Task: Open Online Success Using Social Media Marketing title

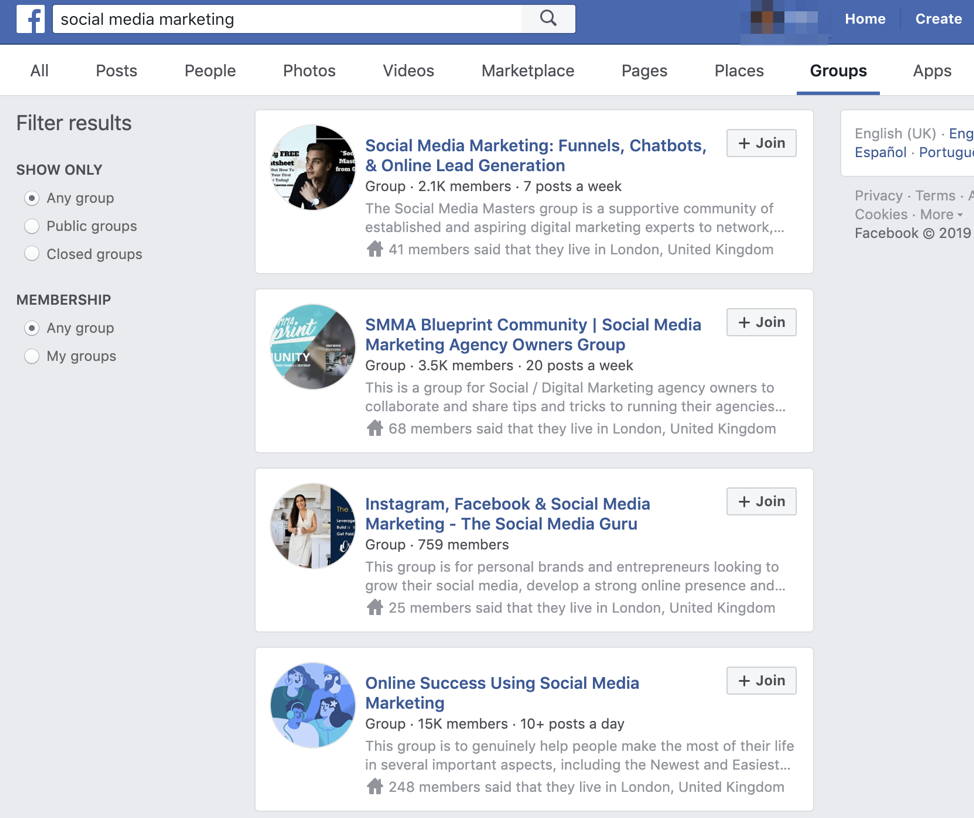Action: (x=502, y=693)
